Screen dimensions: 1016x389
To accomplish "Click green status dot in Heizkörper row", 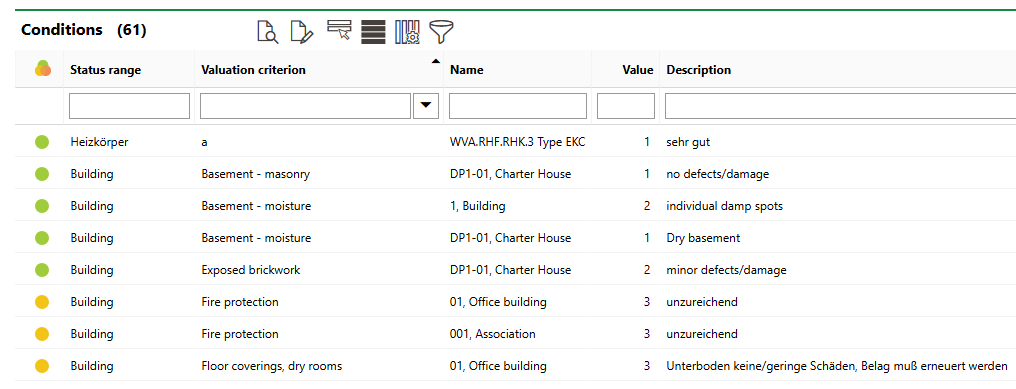I will pyautogui.click(x=42, y=141).
